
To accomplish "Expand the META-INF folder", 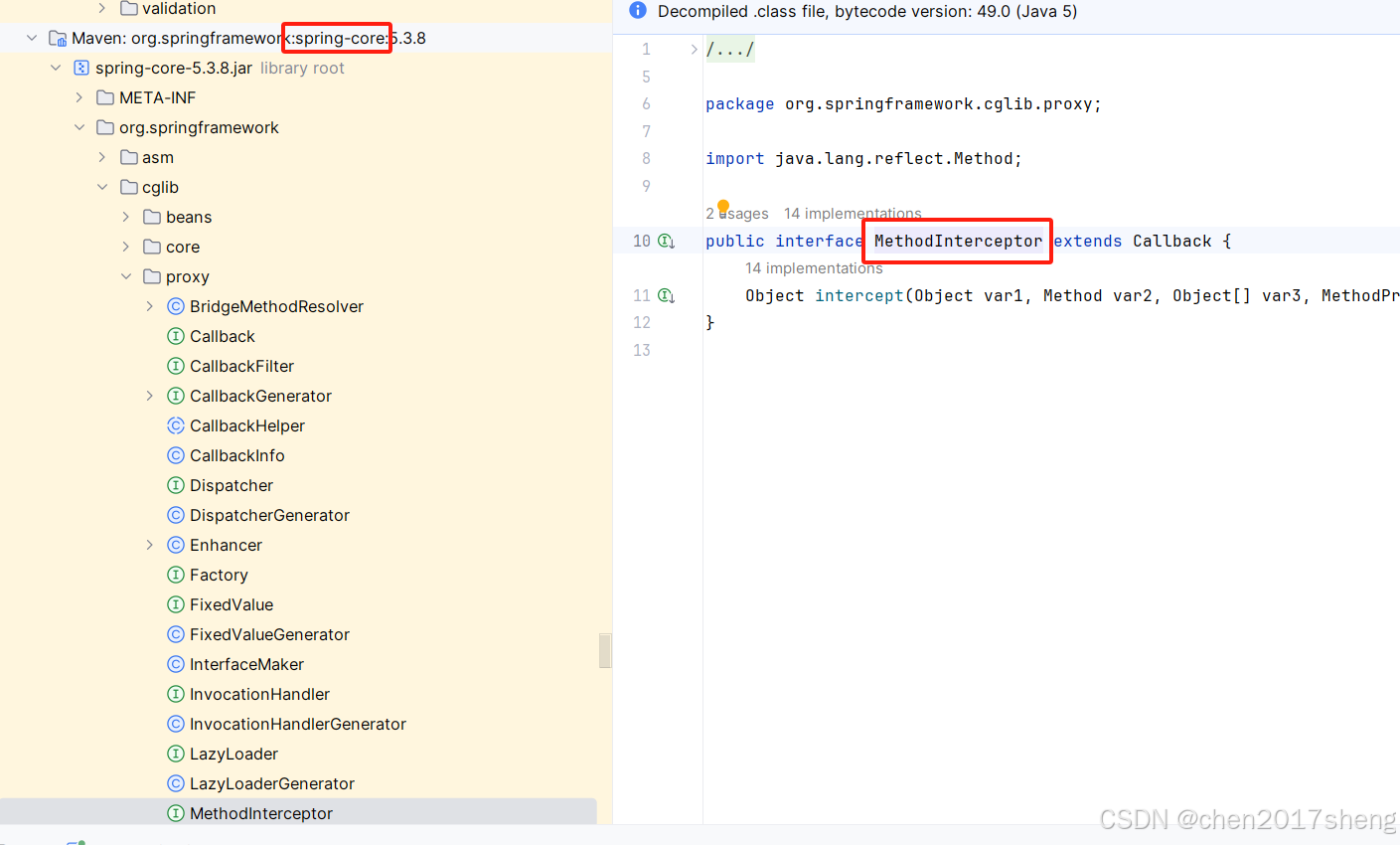I will [79, 97].
